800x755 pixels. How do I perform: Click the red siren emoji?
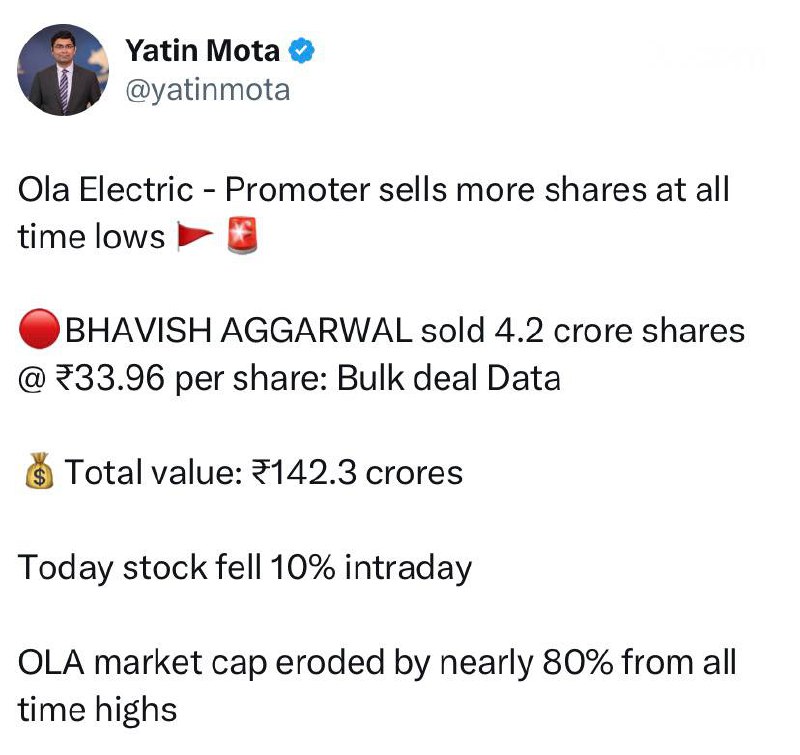pos(241,236)
